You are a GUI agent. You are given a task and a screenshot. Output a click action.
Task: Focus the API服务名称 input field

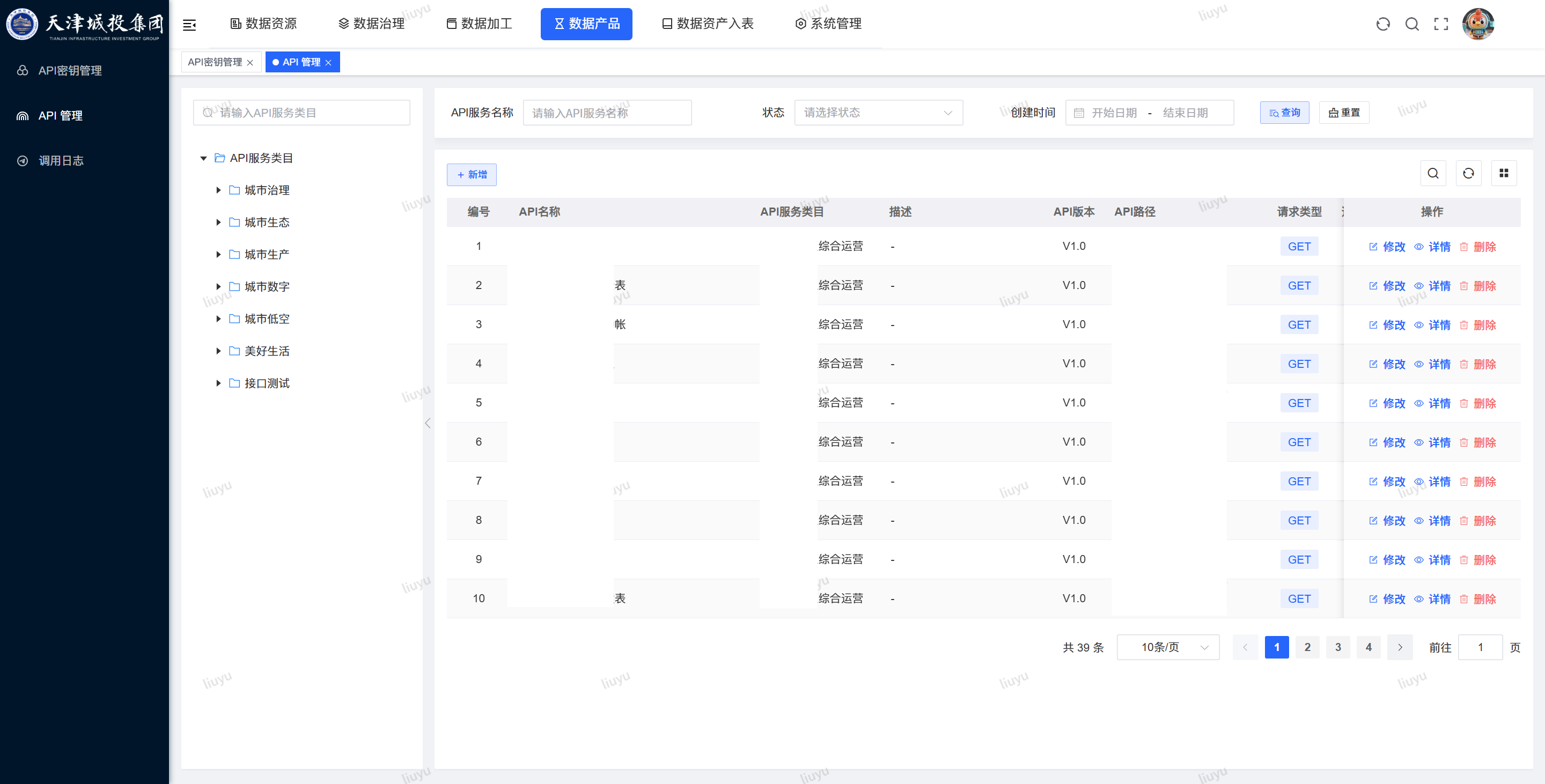coord(607,113)
